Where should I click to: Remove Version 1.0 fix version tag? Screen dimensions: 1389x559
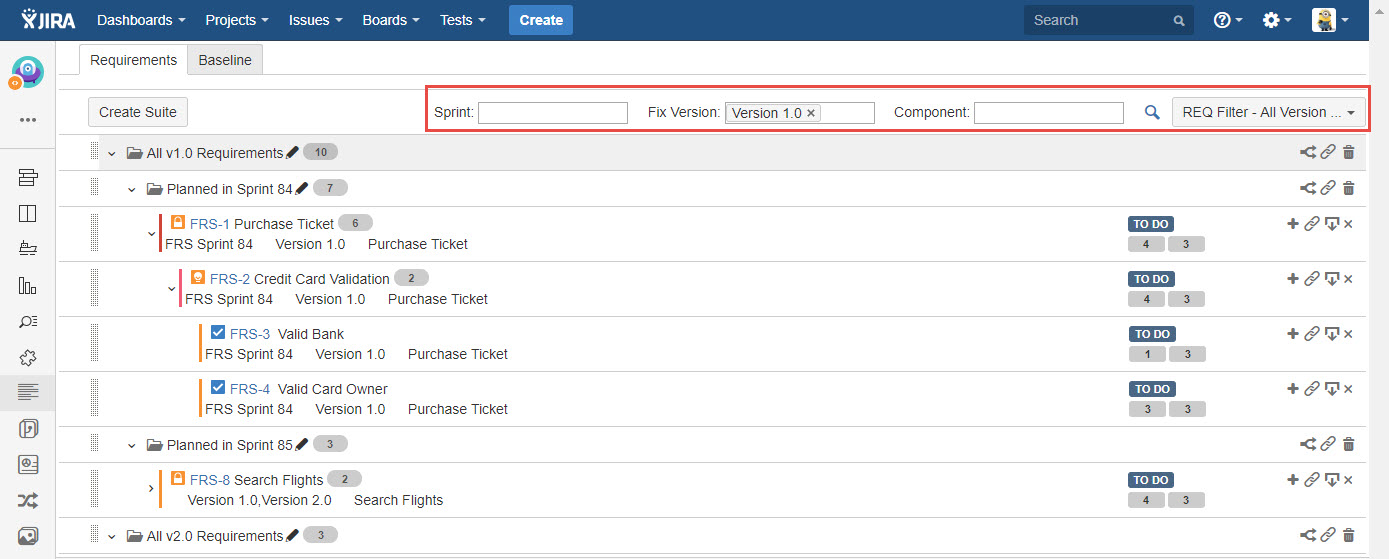pyautogui.click(x=811, y=113)
